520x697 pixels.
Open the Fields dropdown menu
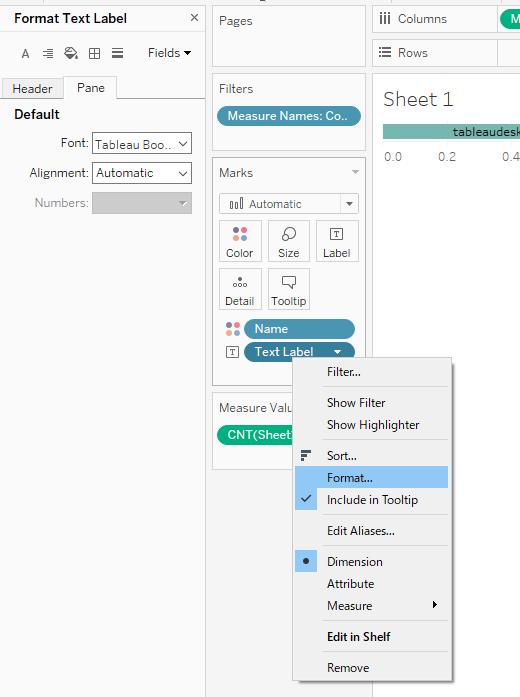click(169, 53)
